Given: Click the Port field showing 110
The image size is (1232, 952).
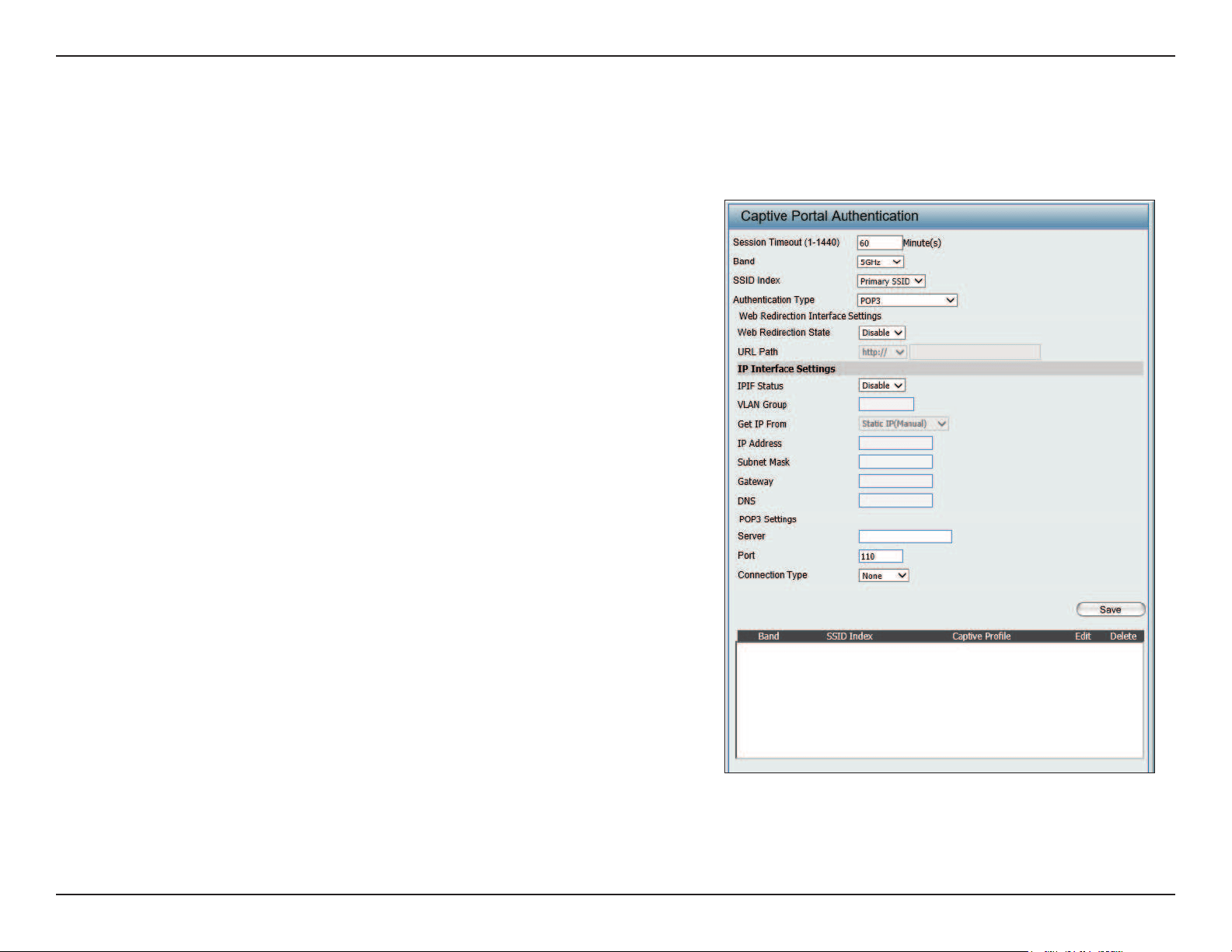Looking at the screenshot, I should pyautogui.click(x=881, y=556).
